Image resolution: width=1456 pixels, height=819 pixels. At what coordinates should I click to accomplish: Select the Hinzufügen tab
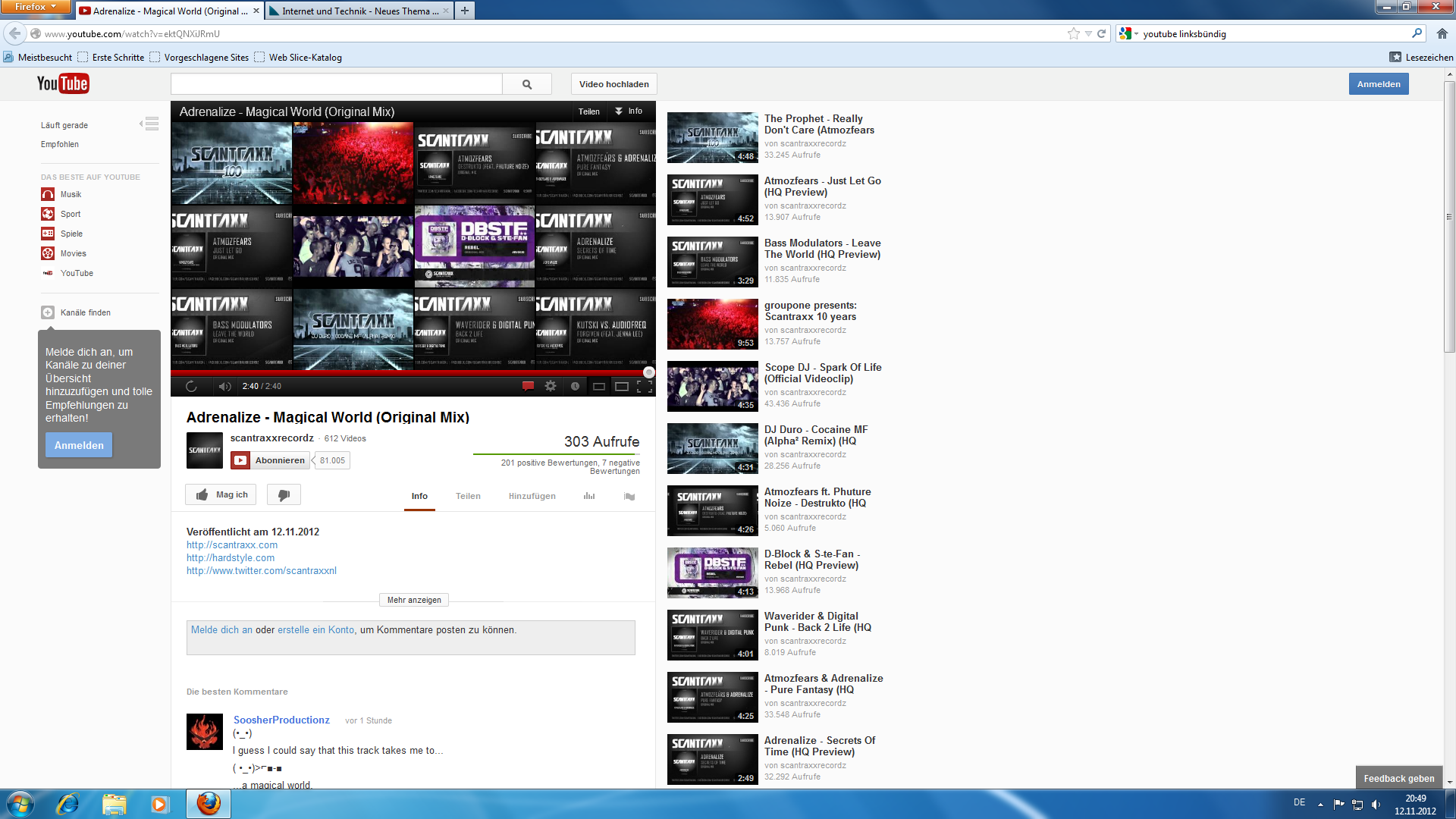(532, 496)
